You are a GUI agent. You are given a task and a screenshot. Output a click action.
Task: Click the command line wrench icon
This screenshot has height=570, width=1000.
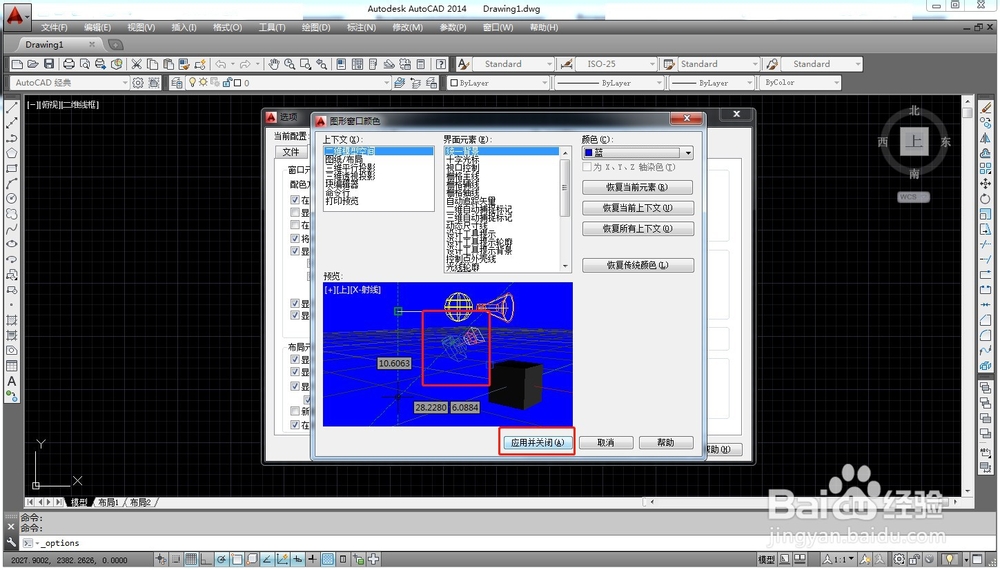(11, 543)
